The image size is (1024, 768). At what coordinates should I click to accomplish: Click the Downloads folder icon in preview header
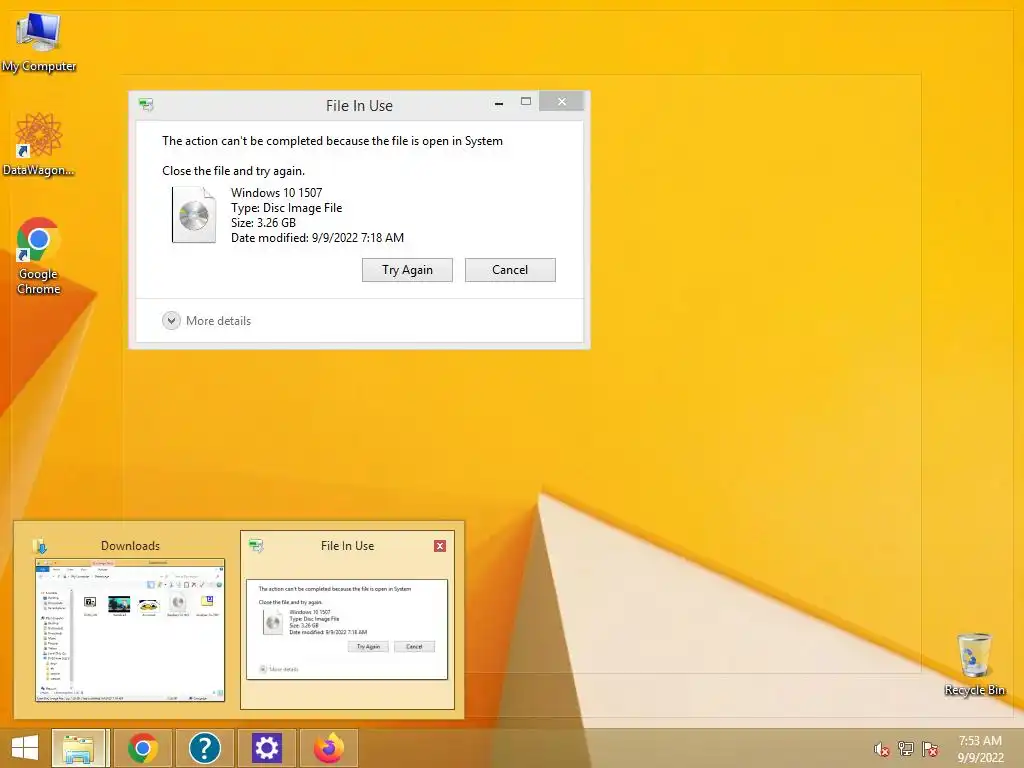click(x=40, y=545)
